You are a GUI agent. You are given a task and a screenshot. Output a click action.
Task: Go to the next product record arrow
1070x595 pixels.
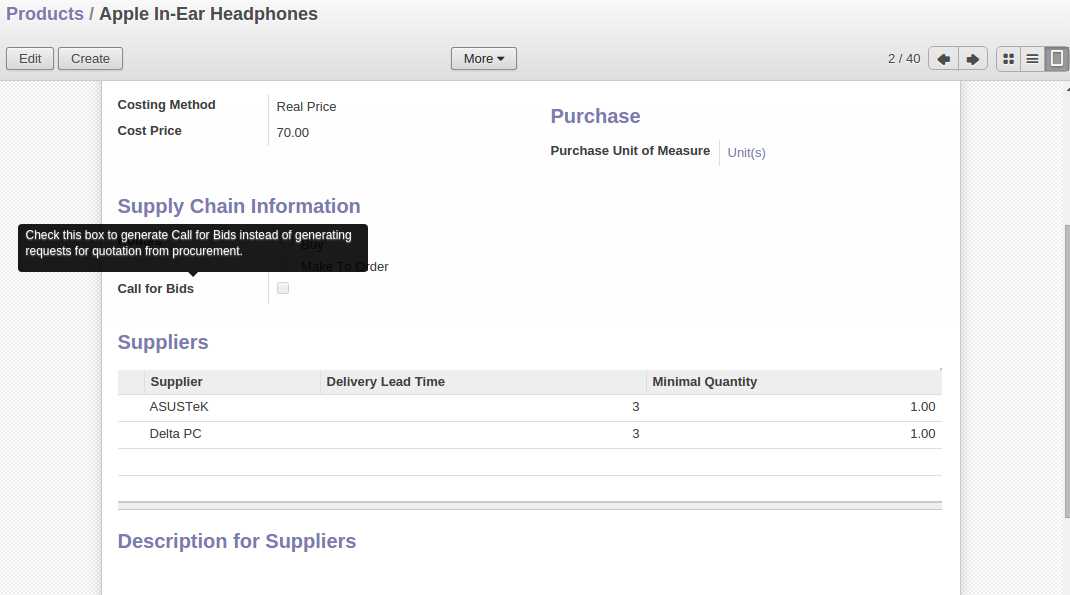coord(972,59)
